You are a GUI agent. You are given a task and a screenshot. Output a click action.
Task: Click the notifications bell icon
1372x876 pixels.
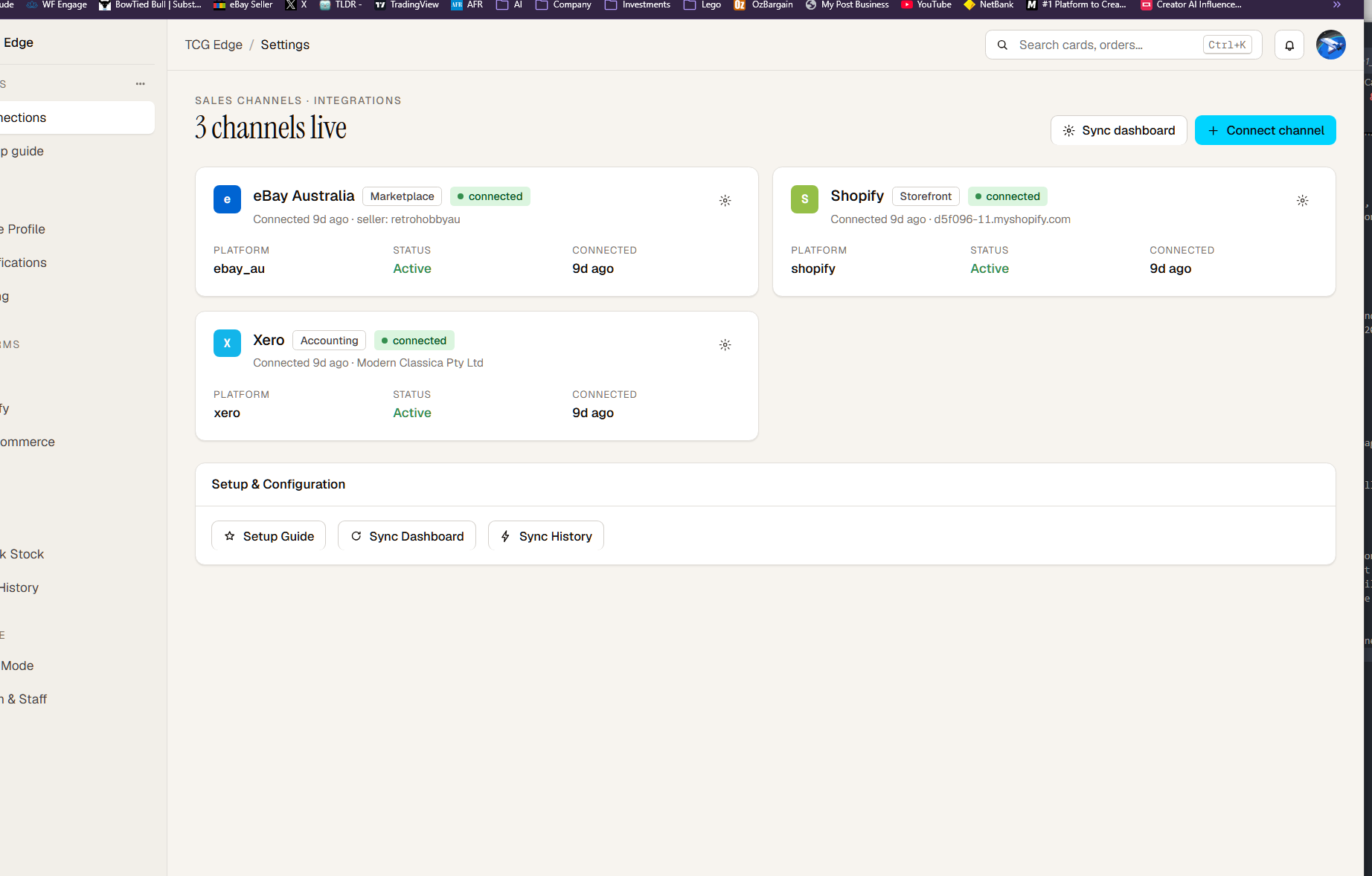click(1289, 45)
